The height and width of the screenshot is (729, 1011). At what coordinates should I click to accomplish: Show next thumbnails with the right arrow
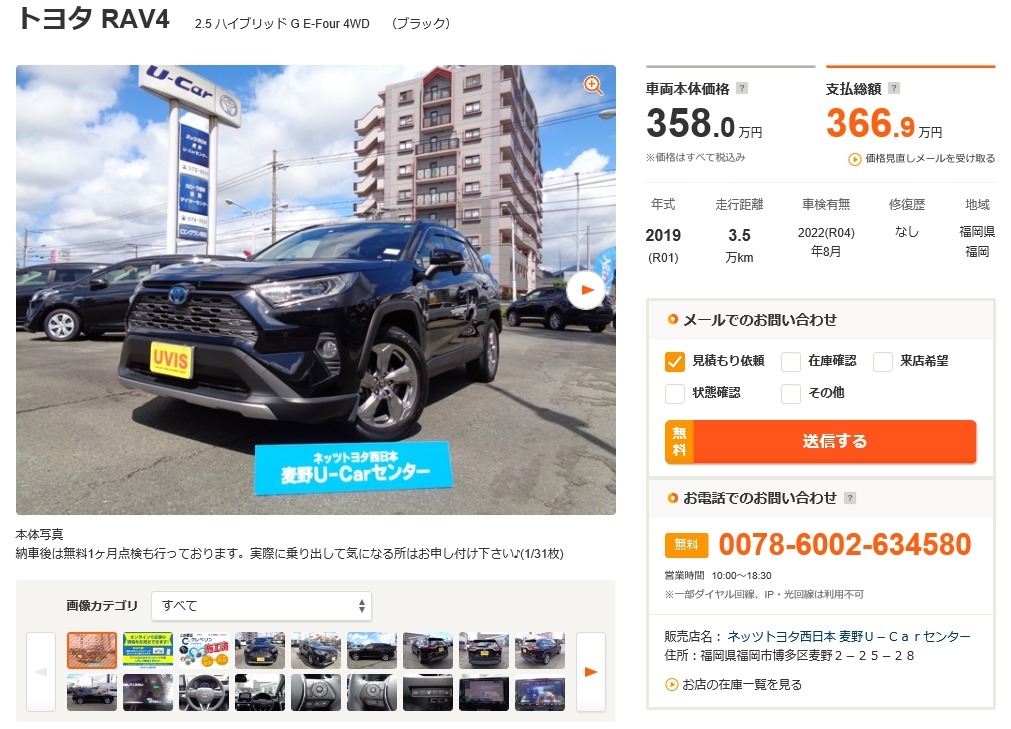pos(591,672)
